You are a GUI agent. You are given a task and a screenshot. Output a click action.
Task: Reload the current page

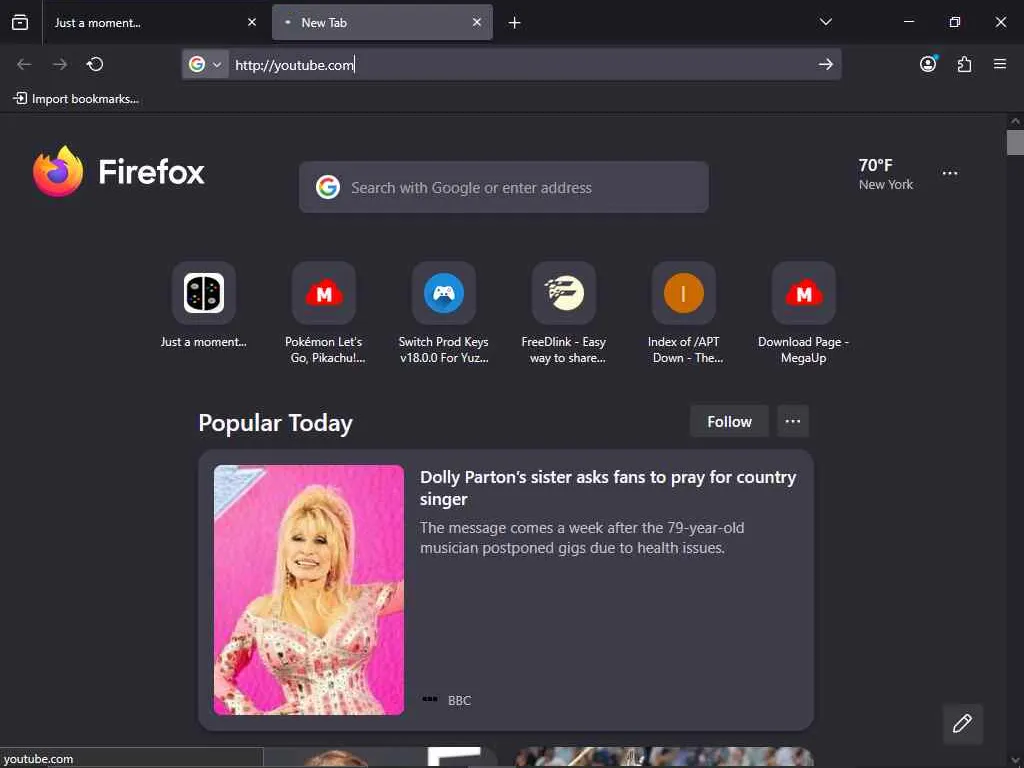[95, 64]
